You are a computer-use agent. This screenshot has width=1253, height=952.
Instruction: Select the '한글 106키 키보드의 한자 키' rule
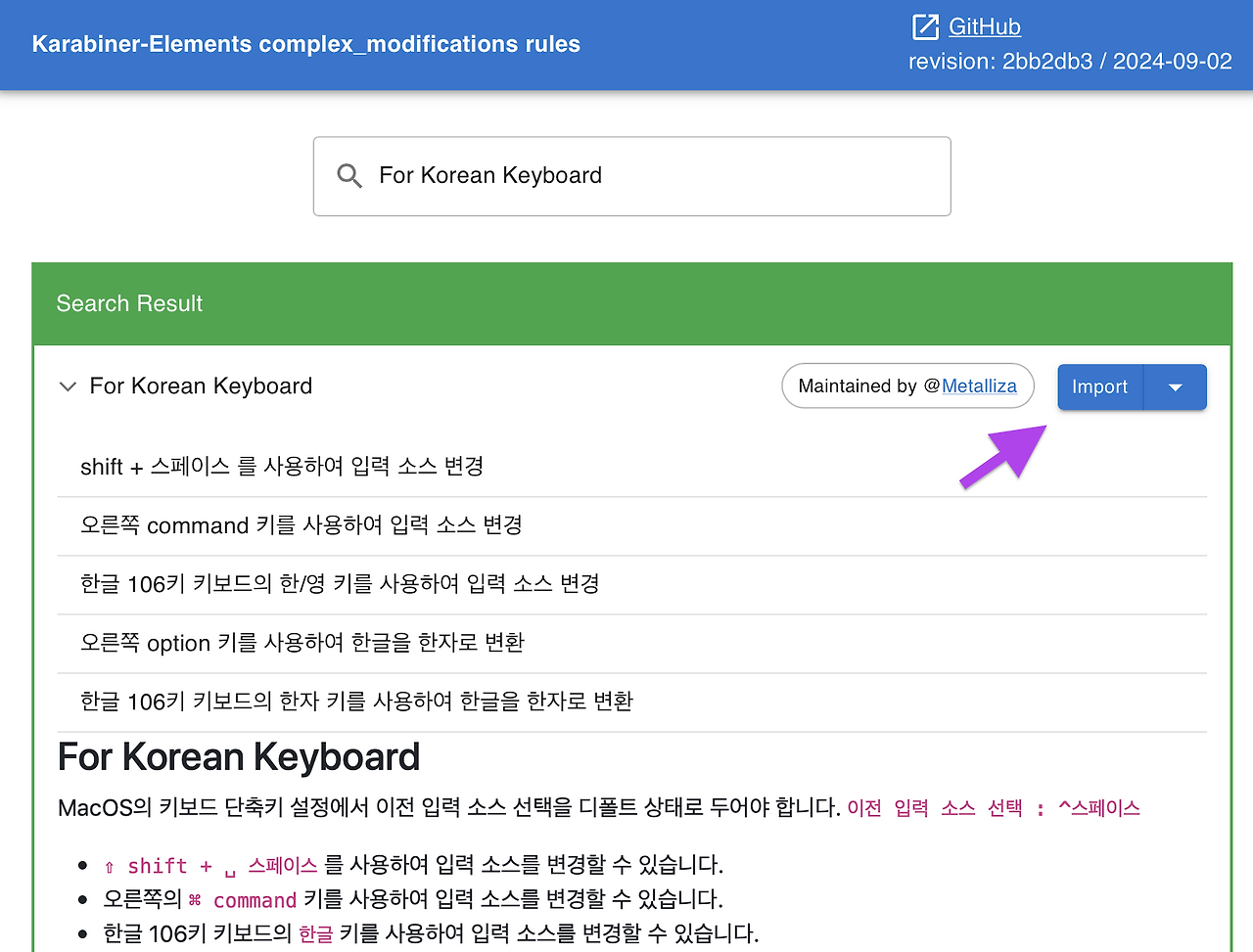coord(632,702)
